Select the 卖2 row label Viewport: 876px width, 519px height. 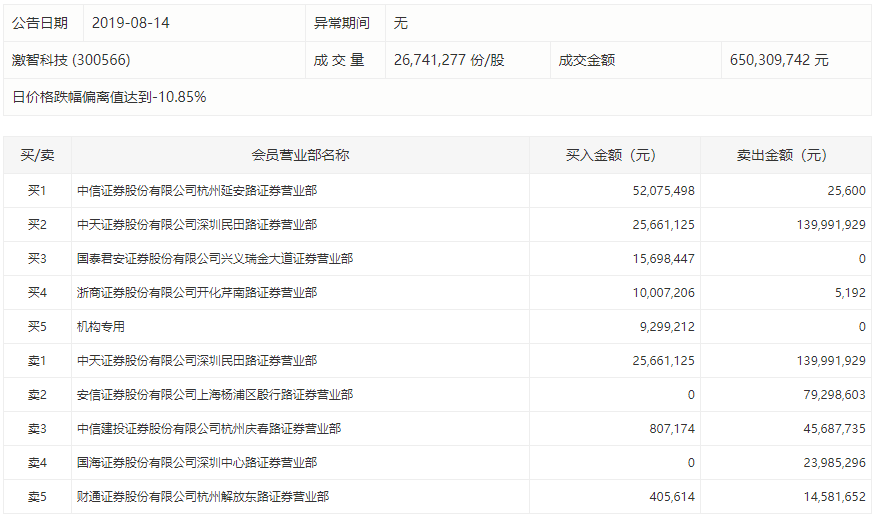tap(37, 395)
